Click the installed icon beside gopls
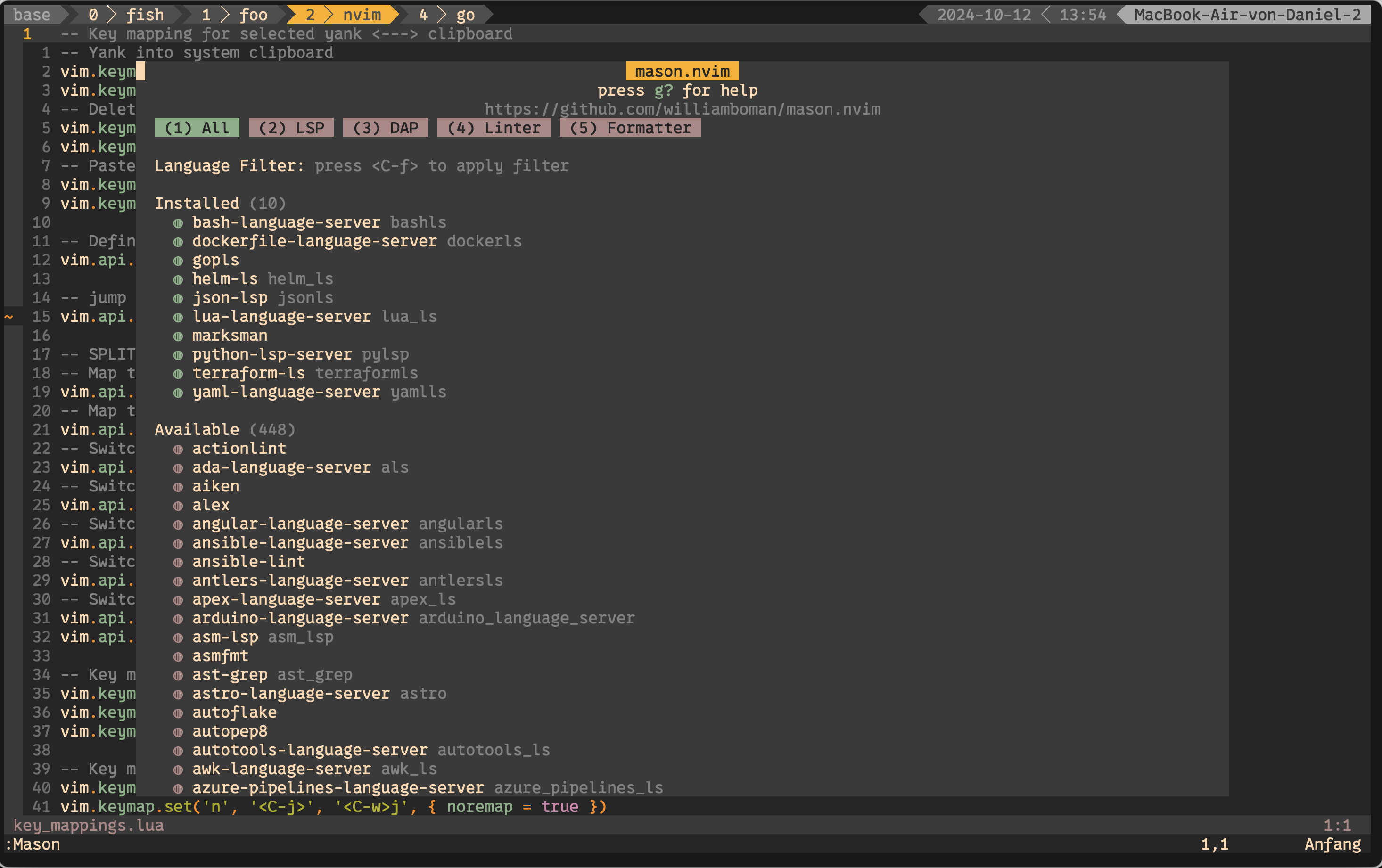 pos(178,261)
